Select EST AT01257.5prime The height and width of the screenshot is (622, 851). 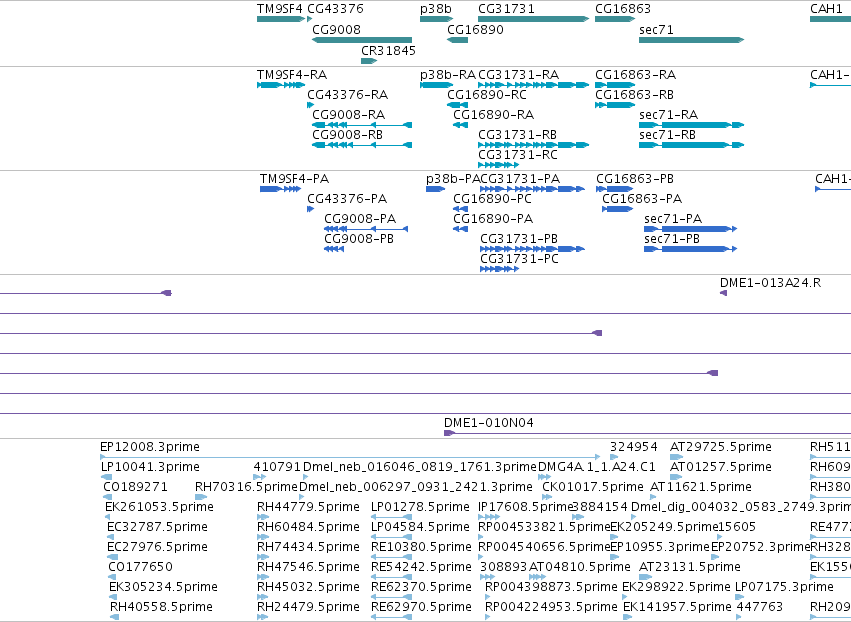(676, 477)
